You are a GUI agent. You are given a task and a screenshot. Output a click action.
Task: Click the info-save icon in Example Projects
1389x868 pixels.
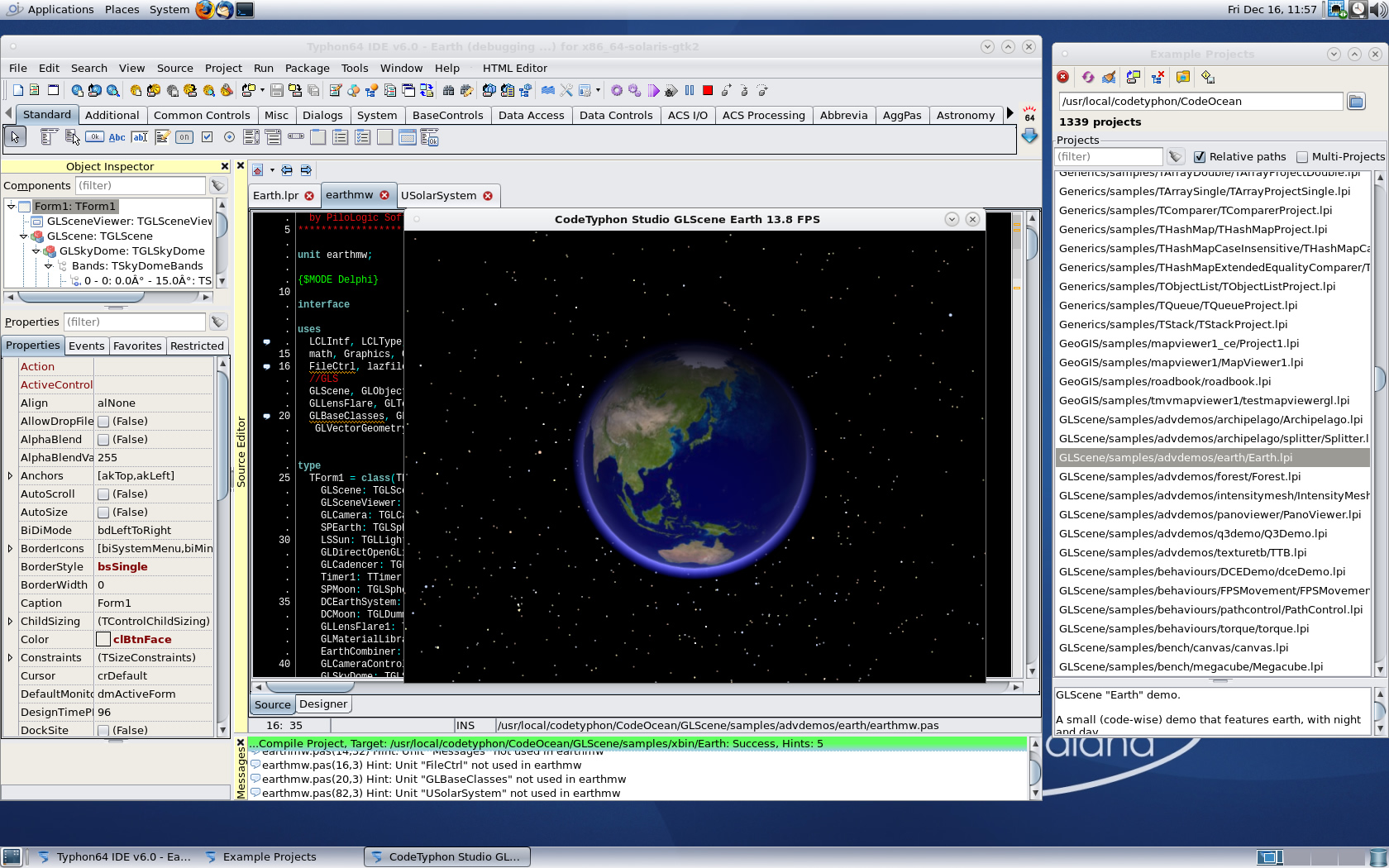(1208, 77)
